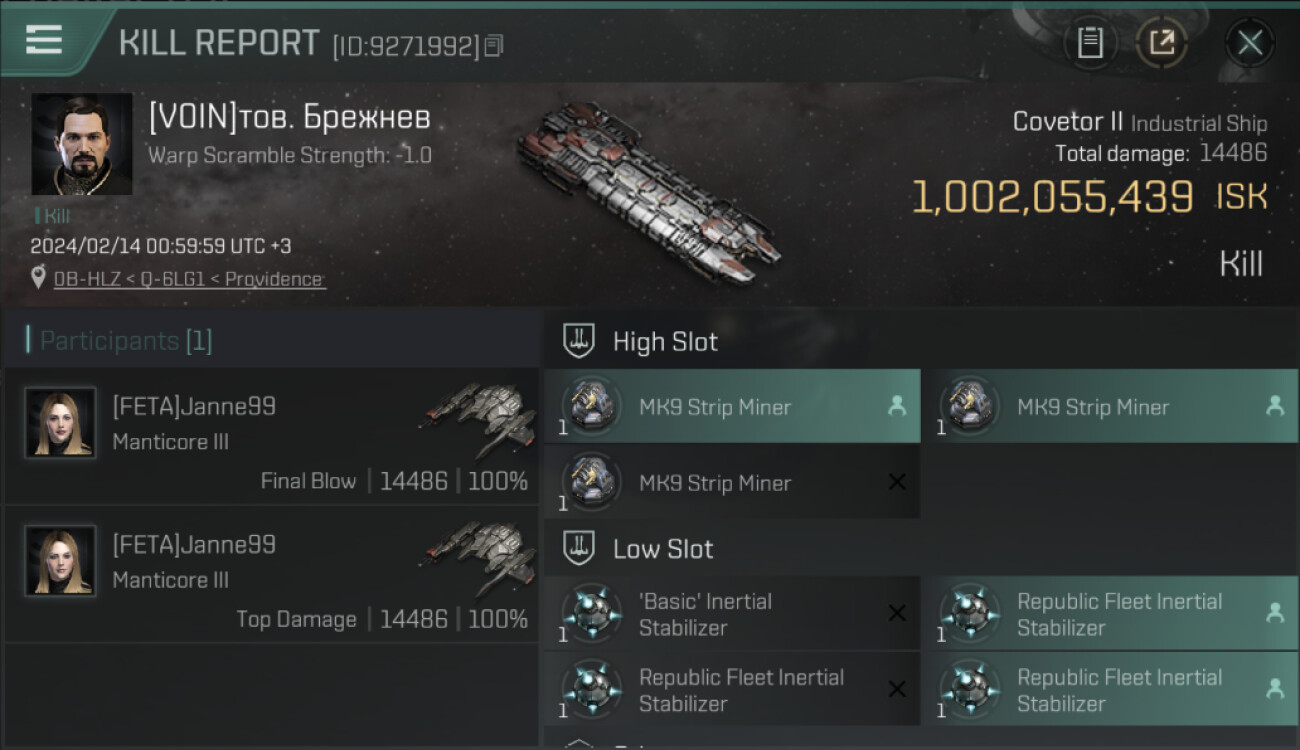Click the Kill label under ISK value
The width and height of the screenshot is (1300, 750).
(1241, 264)
